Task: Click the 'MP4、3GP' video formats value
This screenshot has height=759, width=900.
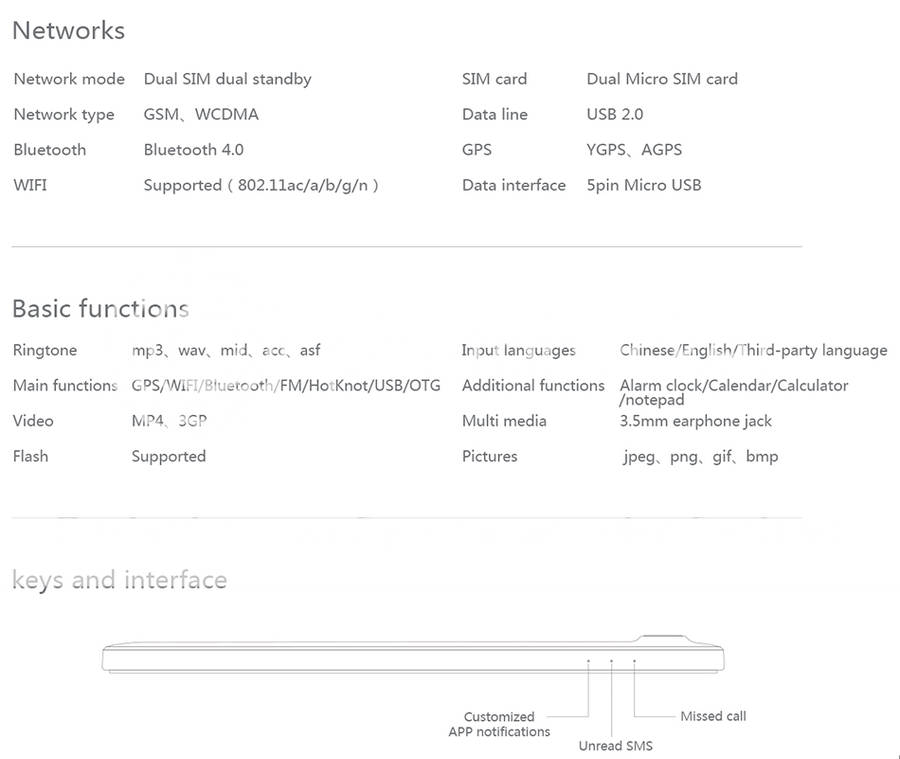Action: pos(169,421)
